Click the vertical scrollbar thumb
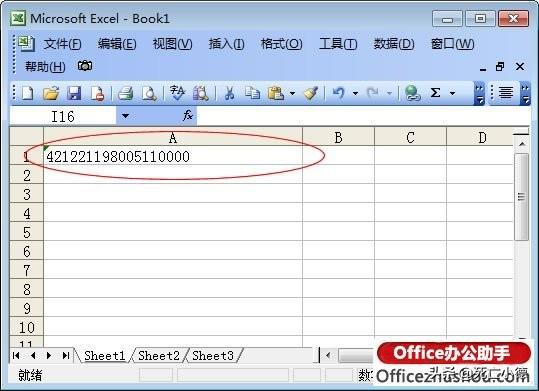Viewport: 539px width, 391px height. click(x=522, y=197)
